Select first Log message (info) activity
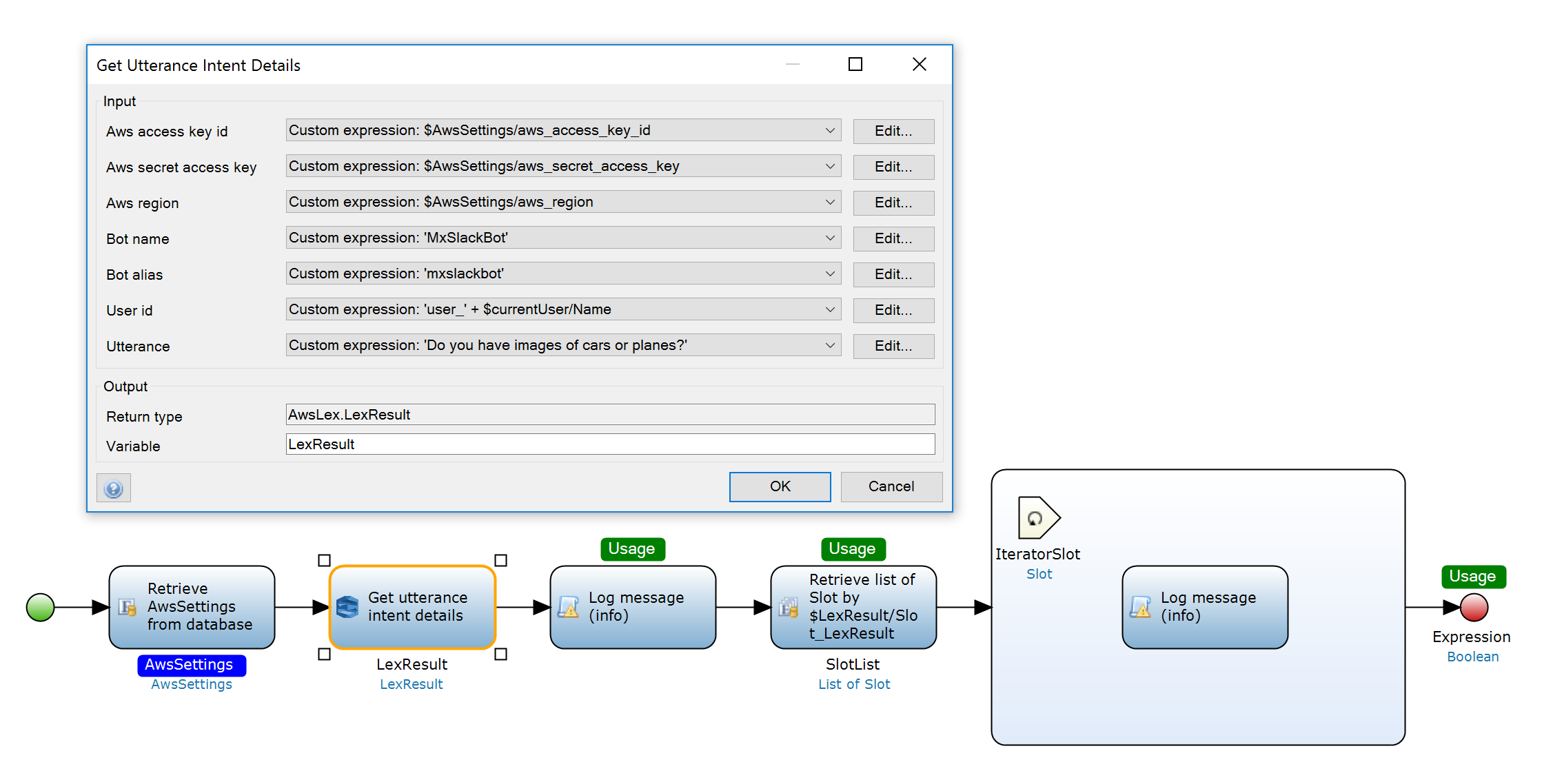 [633, 607]
